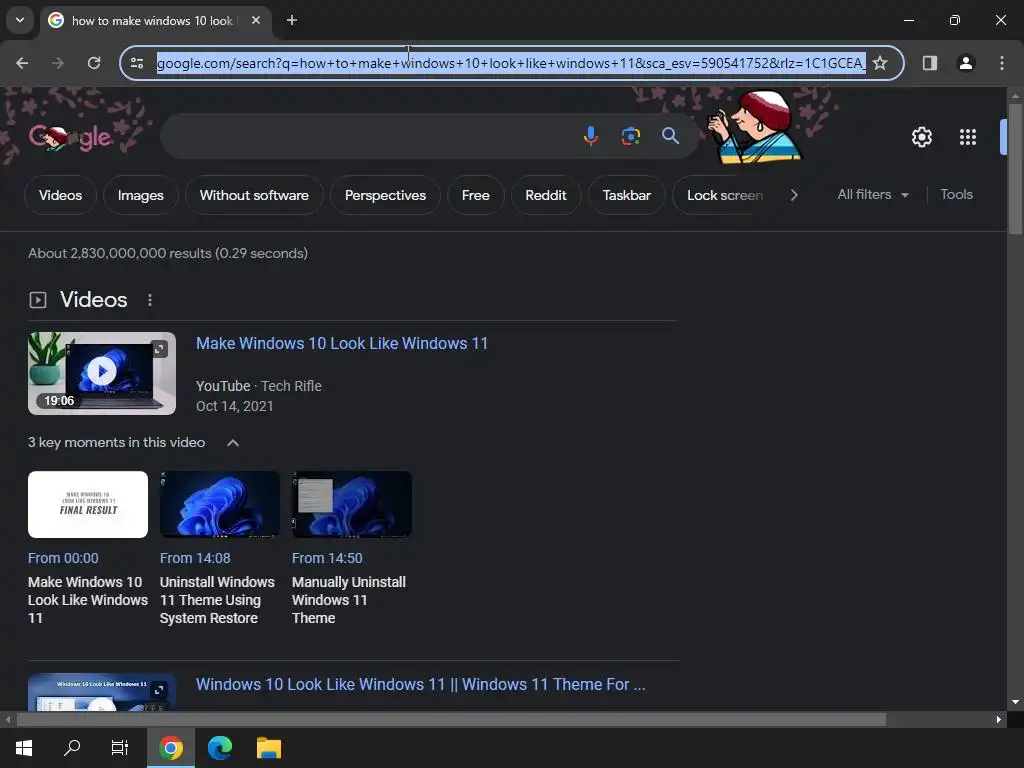
Task: Click the browser forward arrow
Action: tap(58, 63)
